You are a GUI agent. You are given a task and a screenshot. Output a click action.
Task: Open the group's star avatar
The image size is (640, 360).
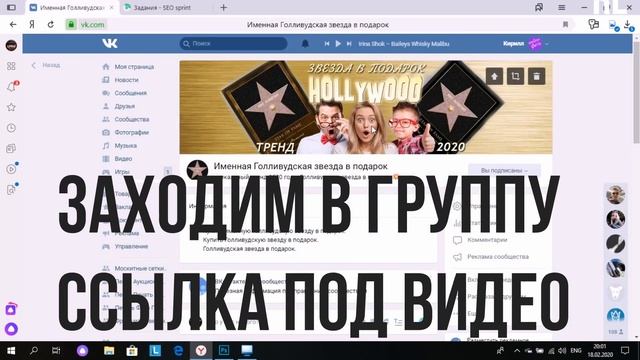point(198,169)
